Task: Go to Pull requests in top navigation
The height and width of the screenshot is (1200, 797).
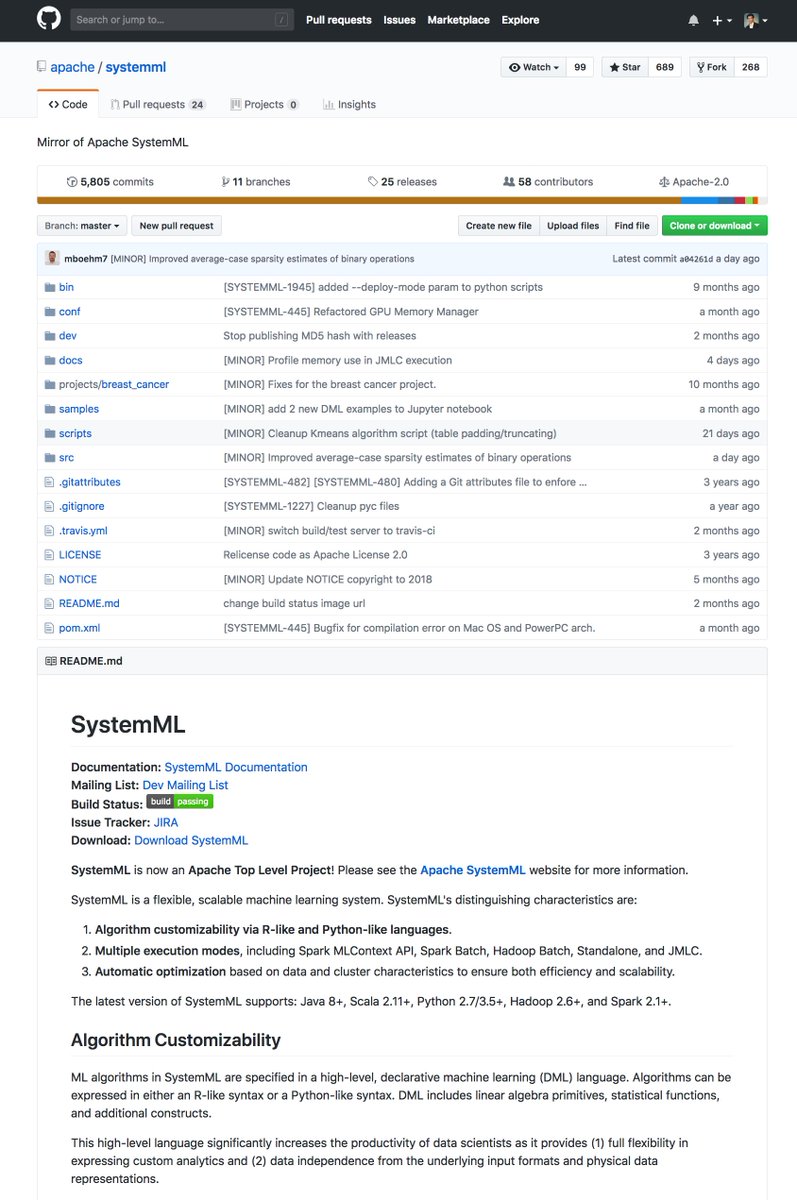Action: [338, 20]
